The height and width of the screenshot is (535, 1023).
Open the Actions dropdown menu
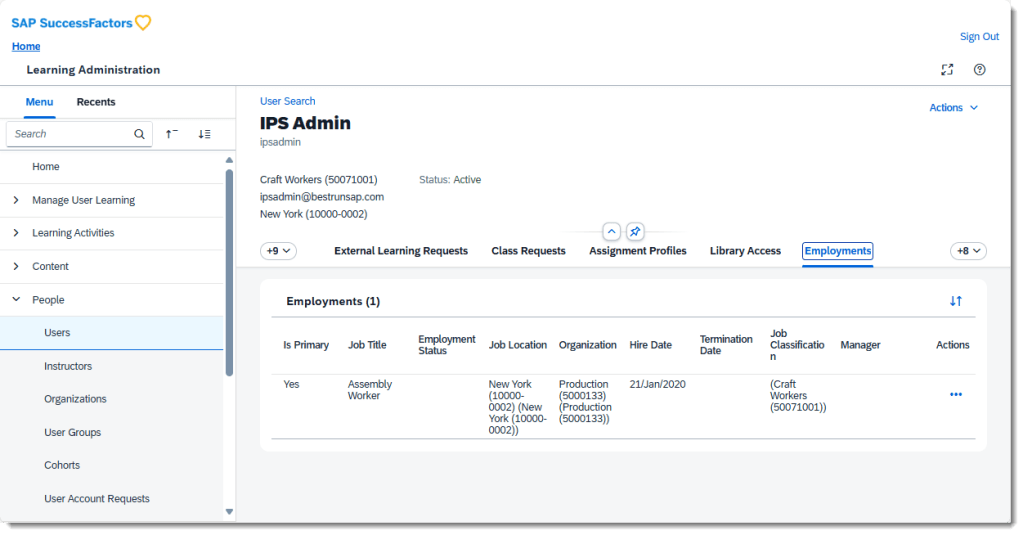click(953, 108)
